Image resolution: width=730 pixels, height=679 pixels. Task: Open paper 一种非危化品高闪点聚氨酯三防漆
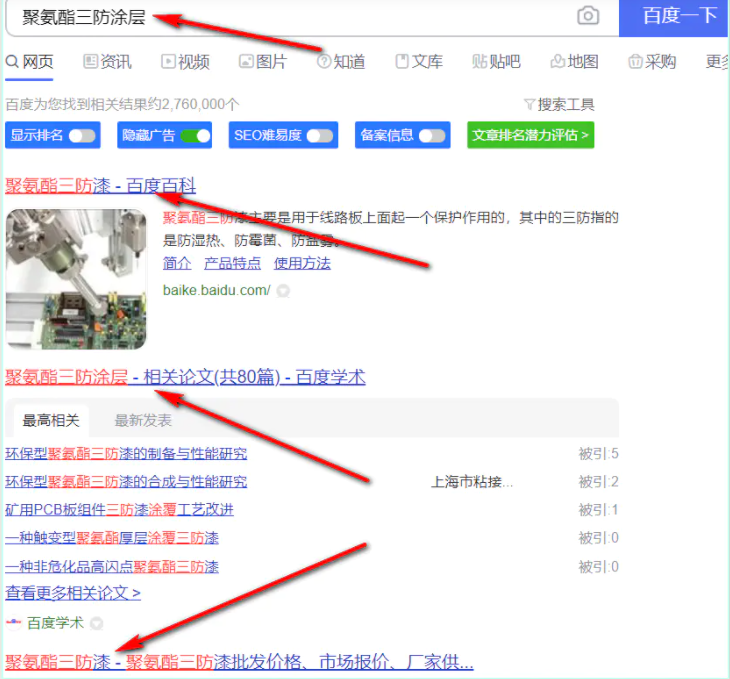pyautogui.click(x=112, y=567)
